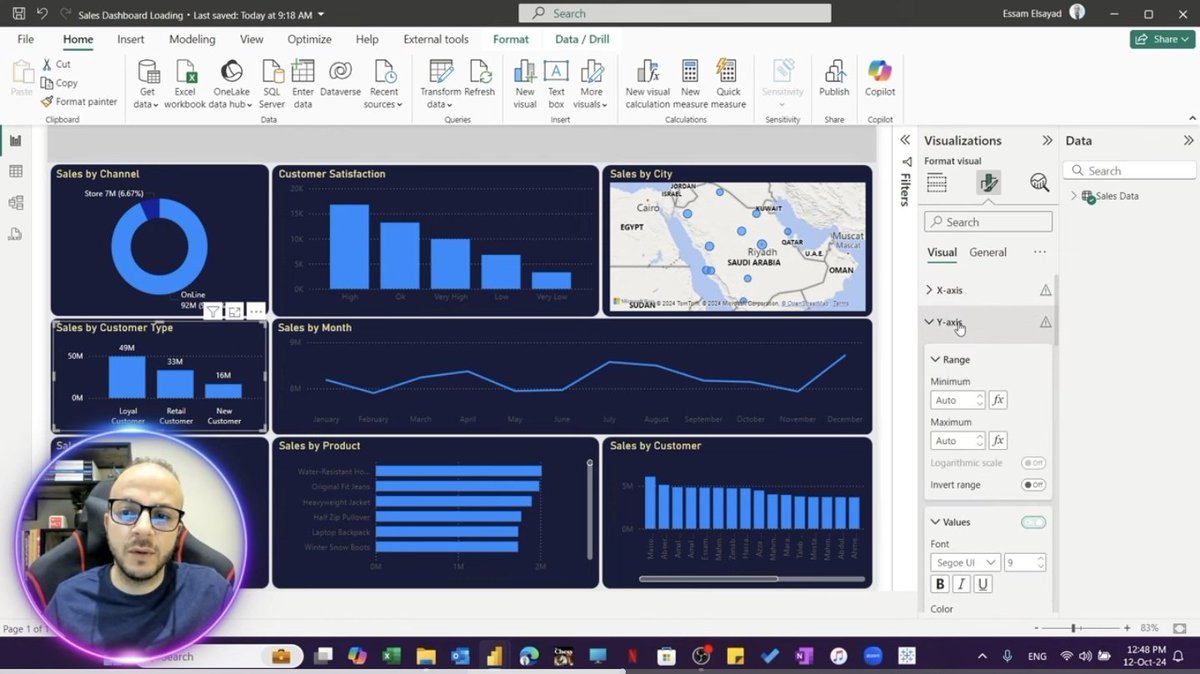This screenshot has height=674, width=1200.
Task: Collapse the Data pane
Action: pyautogui.click(x=1188, y=141)
